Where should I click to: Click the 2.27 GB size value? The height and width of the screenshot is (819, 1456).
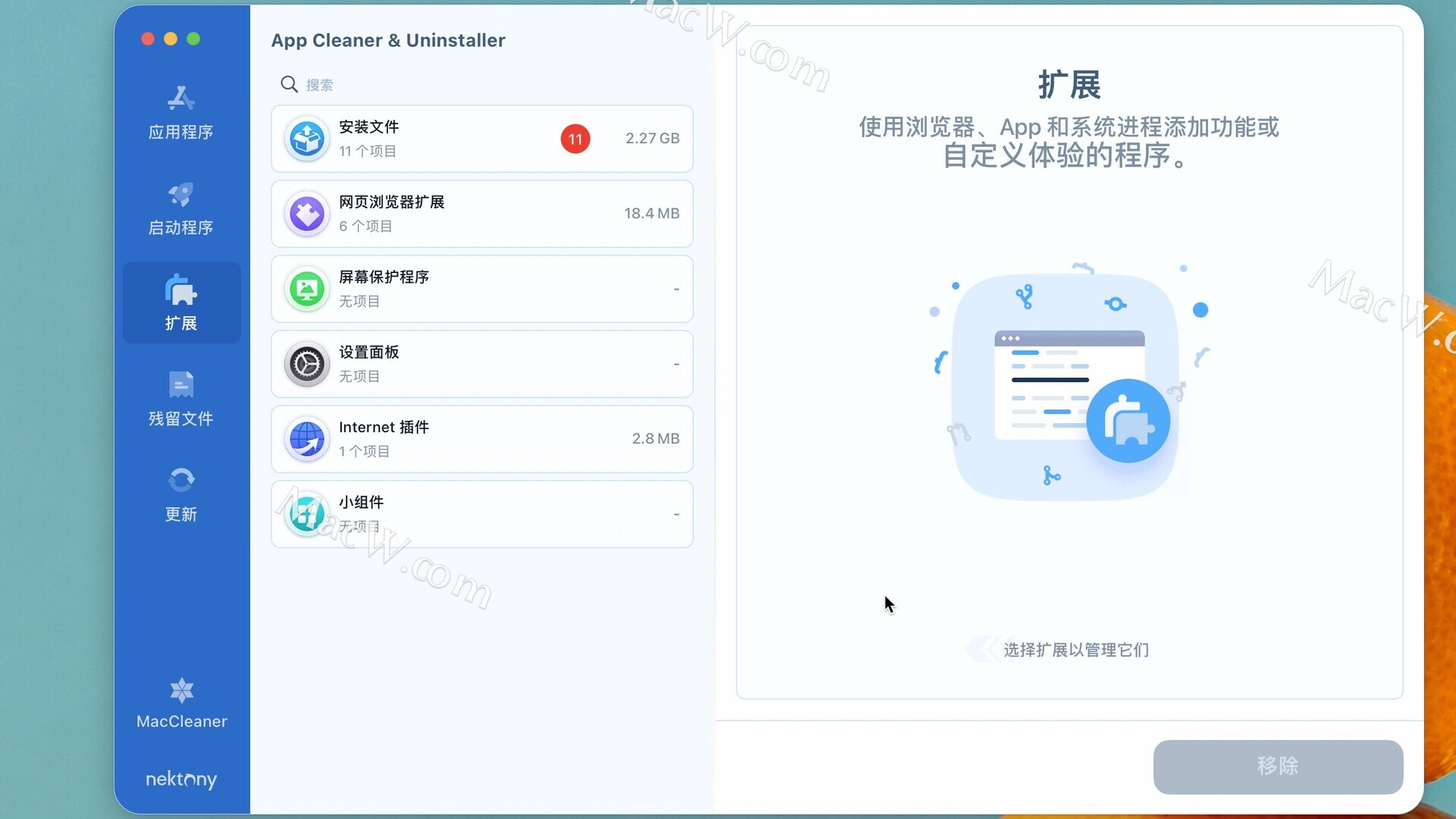652,138
